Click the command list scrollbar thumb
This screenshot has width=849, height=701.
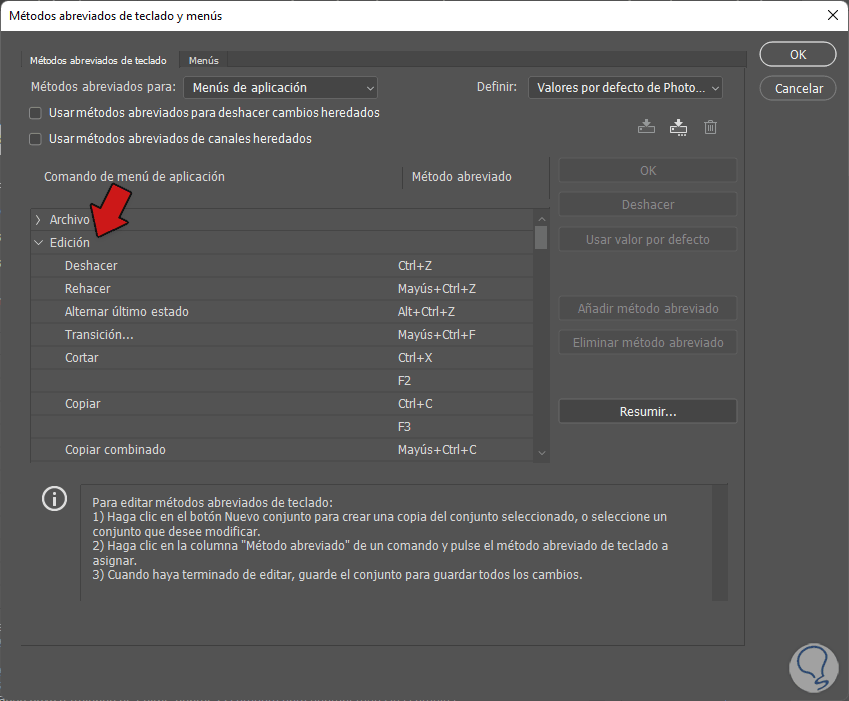pos(541,238)
